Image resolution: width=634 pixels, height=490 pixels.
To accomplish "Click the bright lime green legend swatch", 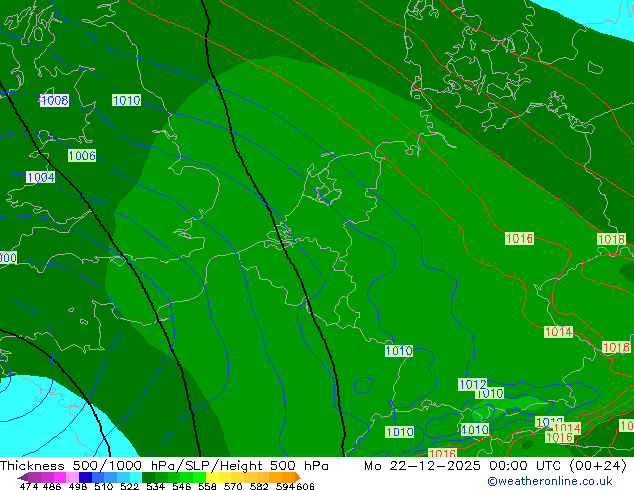I will (199, 477).
